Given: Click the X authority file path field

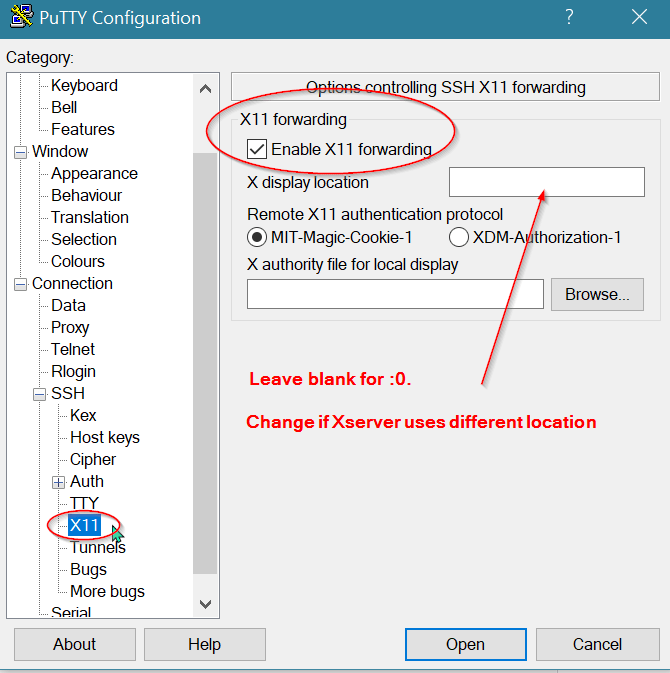Looking at the screenshot, I should click(395, 294).
